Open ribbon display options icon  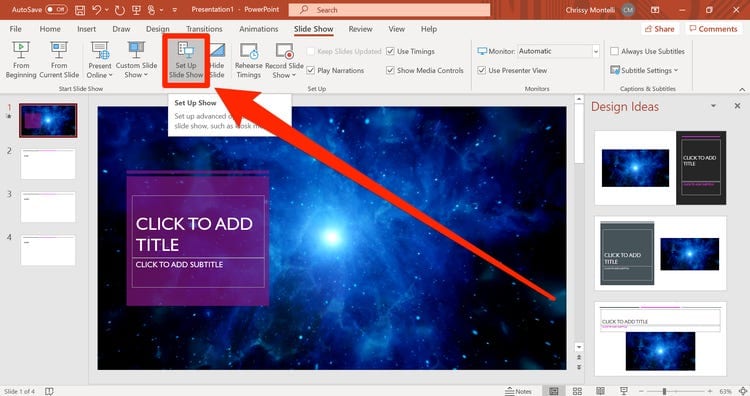[x=655, y=10]
